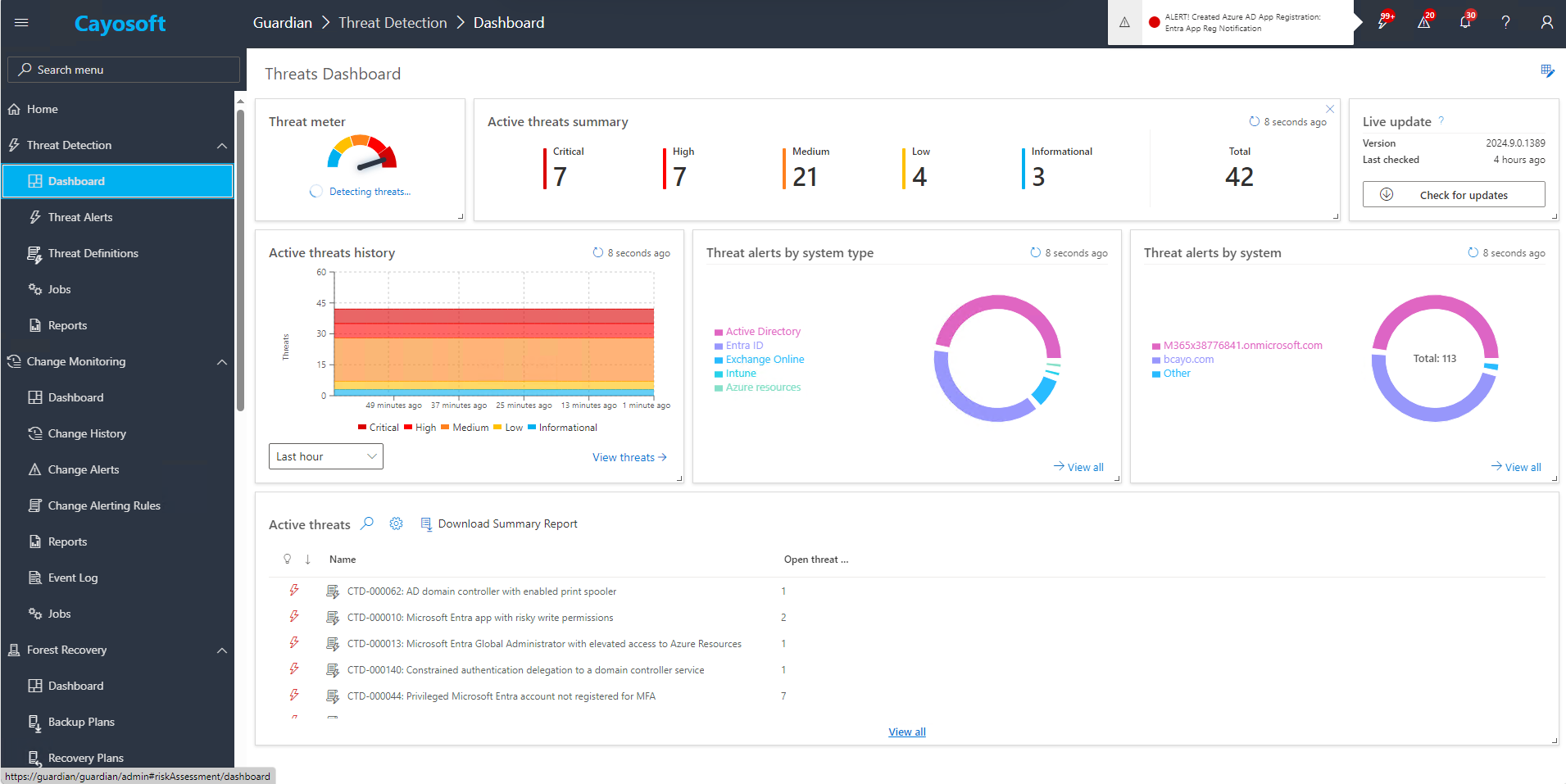Open the help question mark icon

(1505, 22)
